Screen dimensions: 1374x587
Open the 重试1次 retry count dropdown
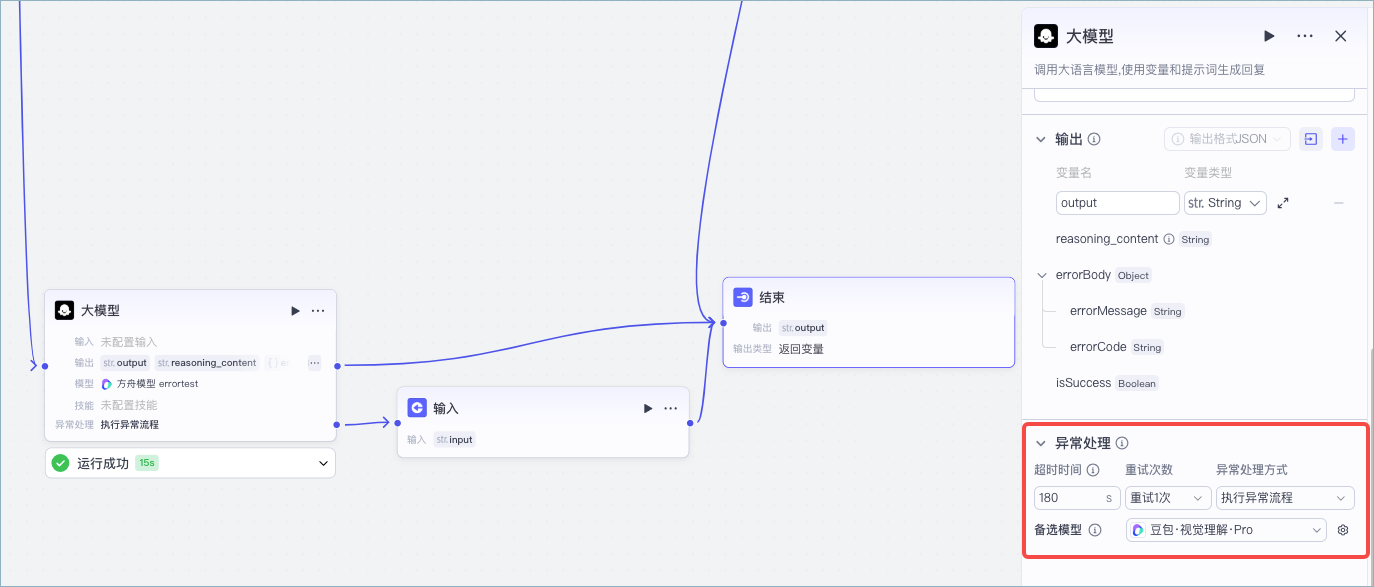1168,498
